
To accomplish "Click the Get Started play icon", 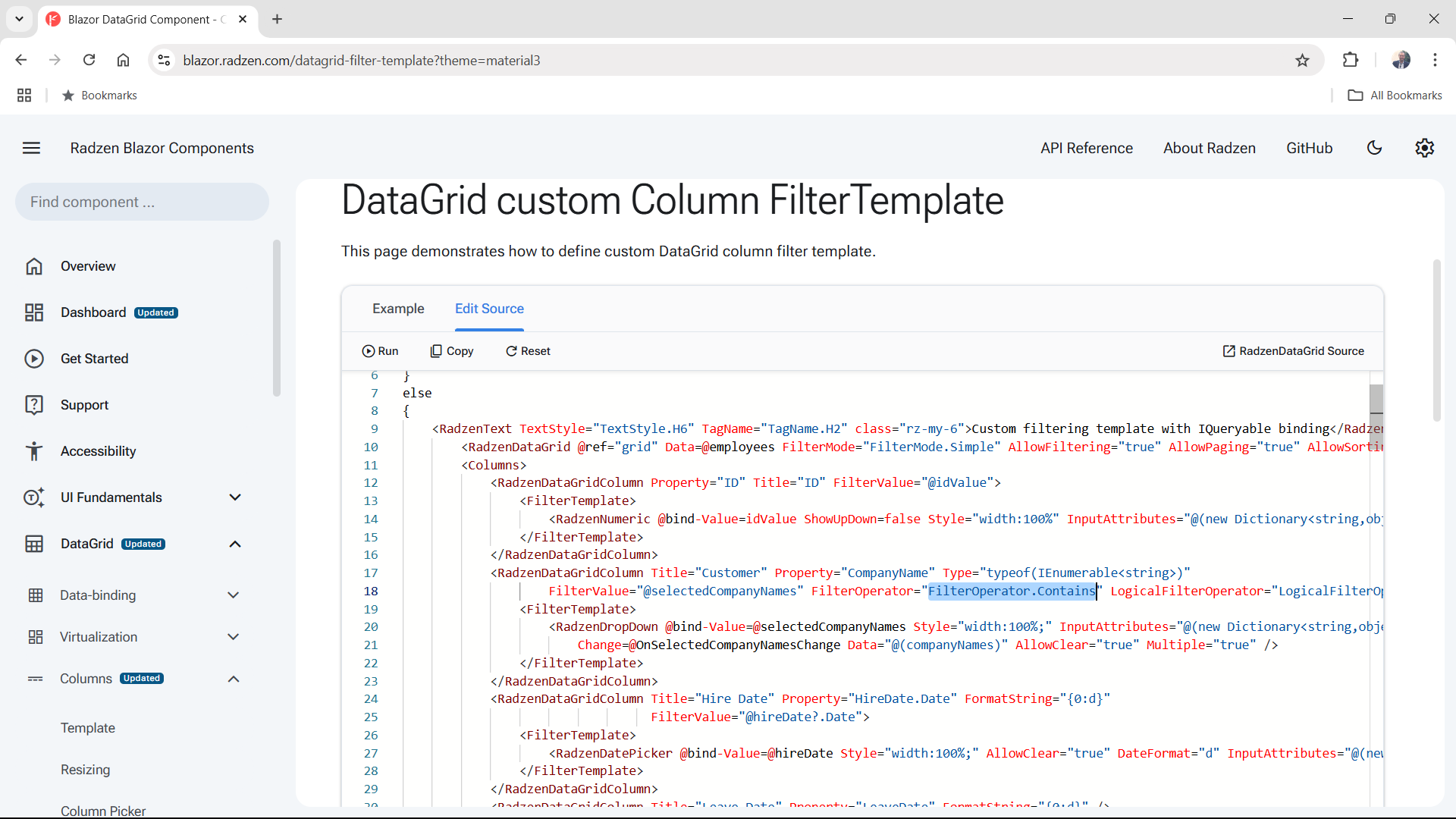I will tap(34, 358).
